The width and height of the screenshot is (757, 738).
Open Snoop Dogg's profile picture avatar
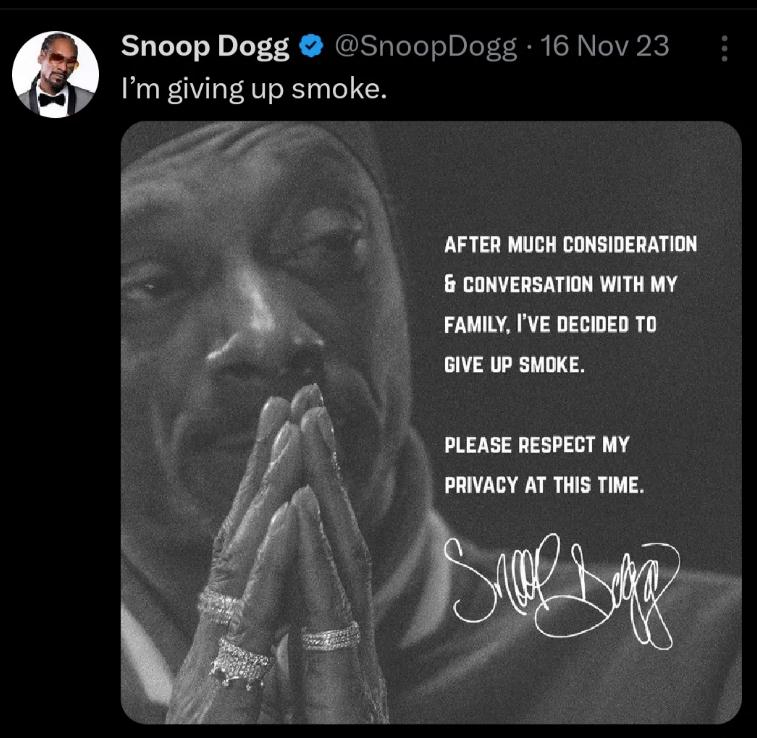pos(55,74)
